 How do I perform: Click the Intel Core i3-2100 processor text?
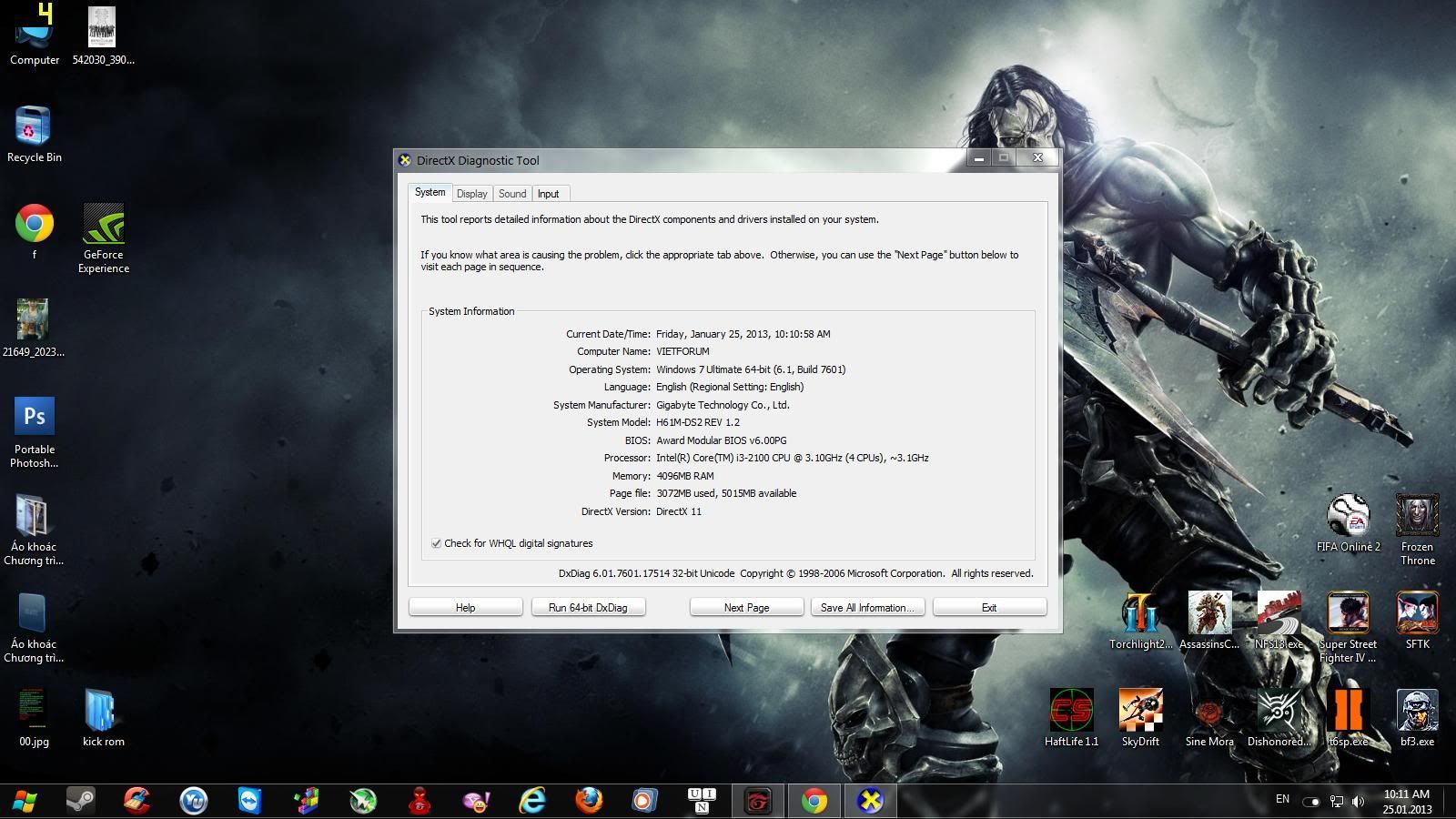click(793, 458)
